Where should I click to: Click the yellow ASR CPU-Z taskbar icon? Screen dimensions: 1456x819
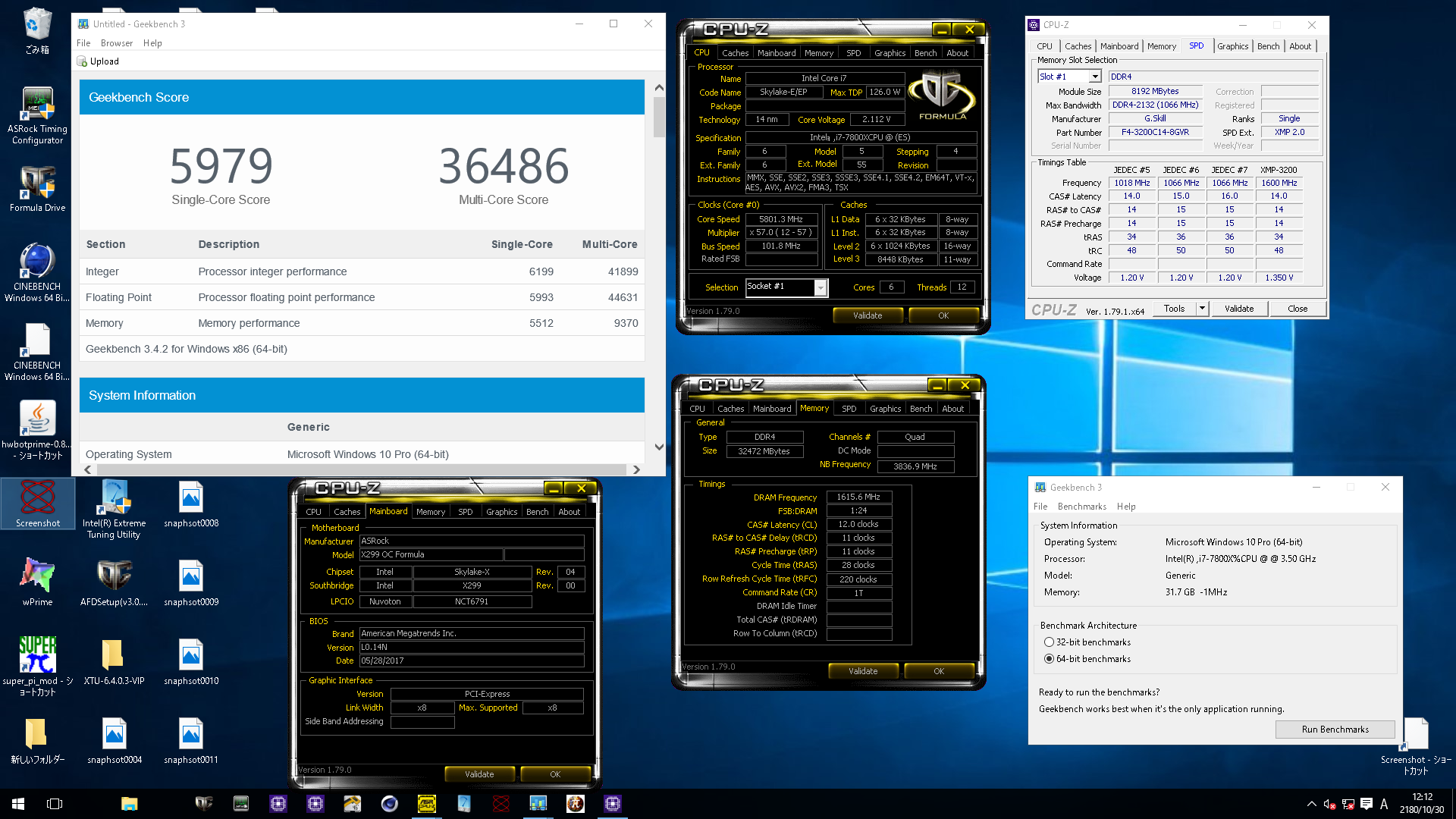(427, 804)
